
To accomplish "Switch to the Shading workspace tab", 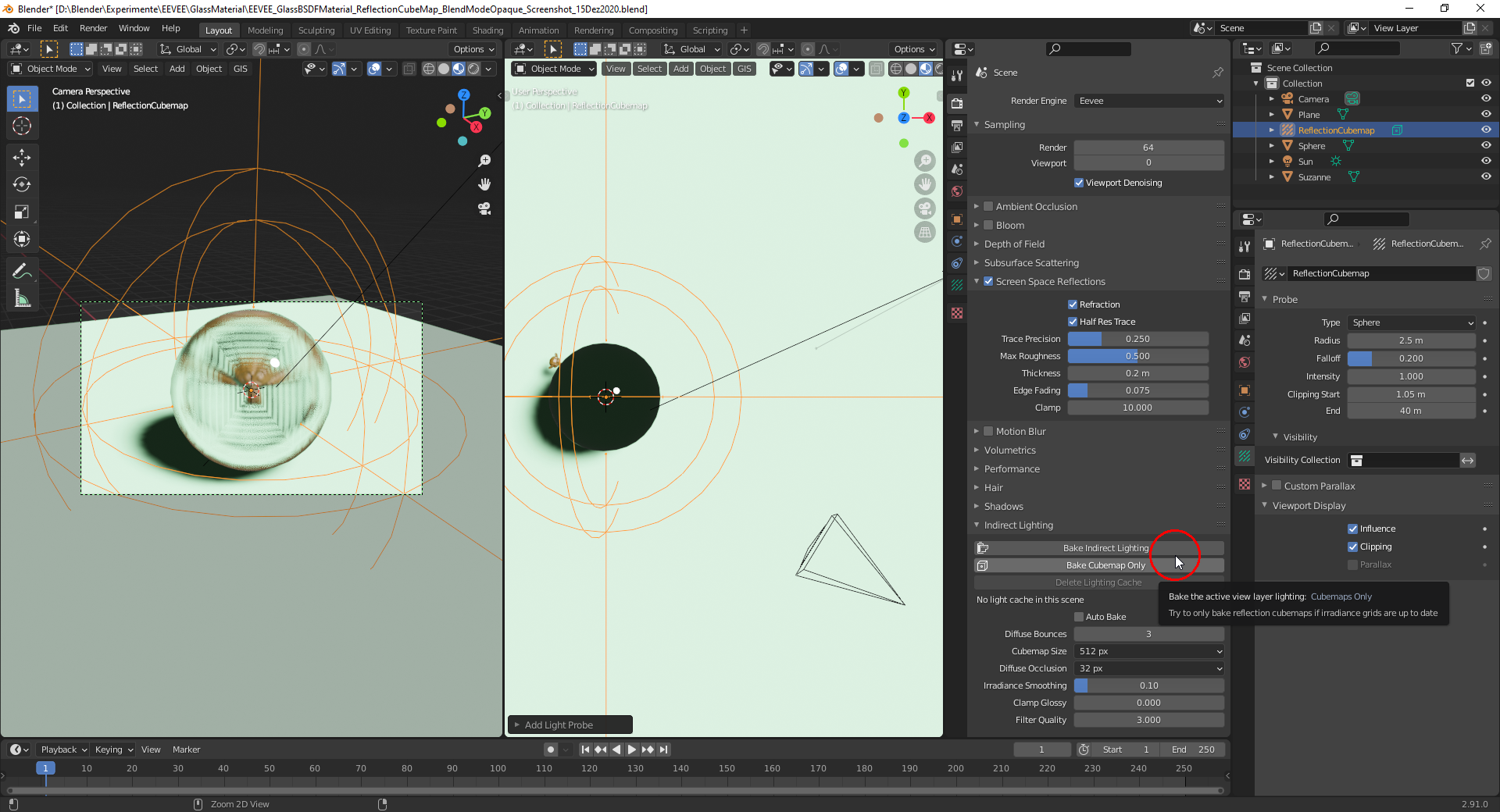I will coord(487,30).
